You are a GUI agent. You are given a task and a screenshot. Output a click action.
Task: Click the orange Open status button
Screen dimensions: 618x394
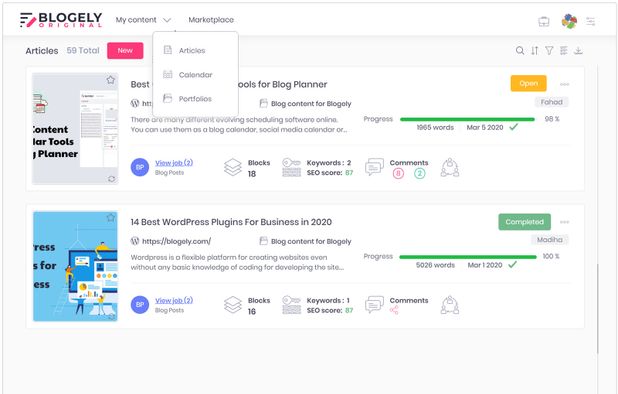[x=529, y=83]
